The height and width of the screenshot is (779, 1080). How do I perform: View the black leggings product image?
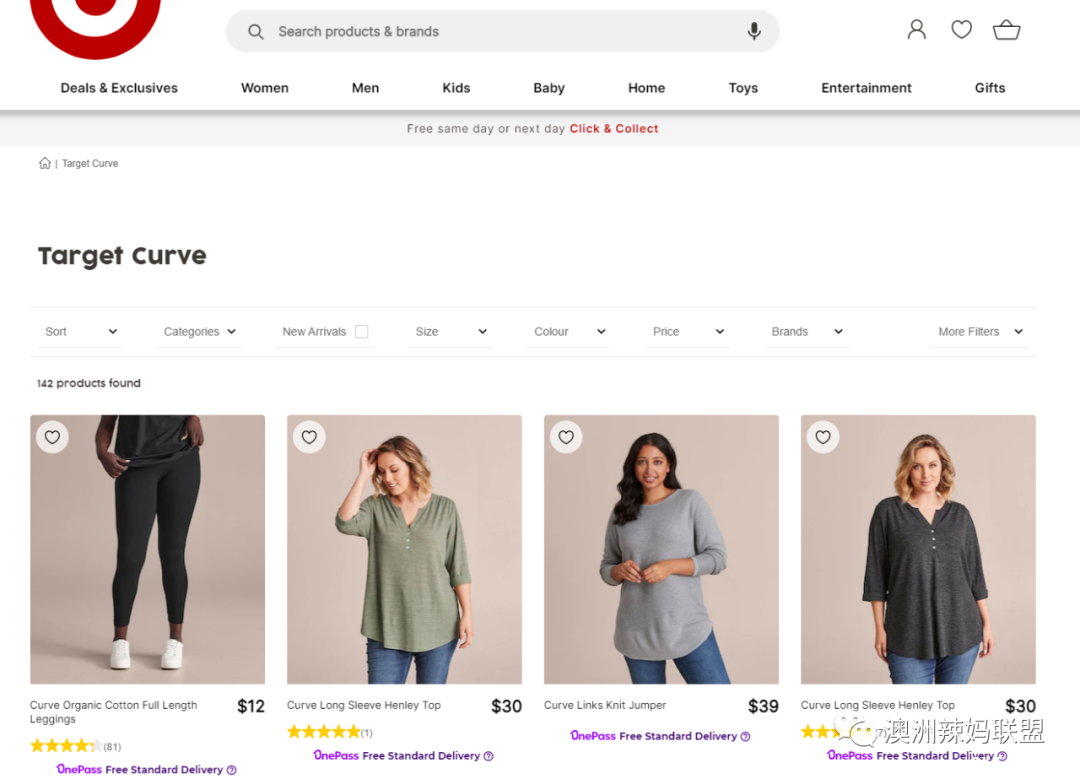(x=147, y=550)
